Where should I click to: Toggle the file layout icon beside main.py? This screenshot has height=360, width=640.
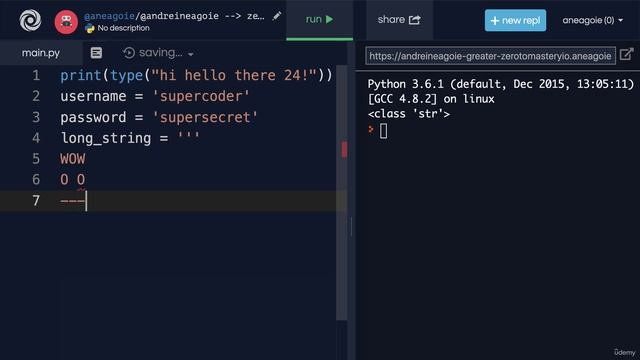[96, 53]
